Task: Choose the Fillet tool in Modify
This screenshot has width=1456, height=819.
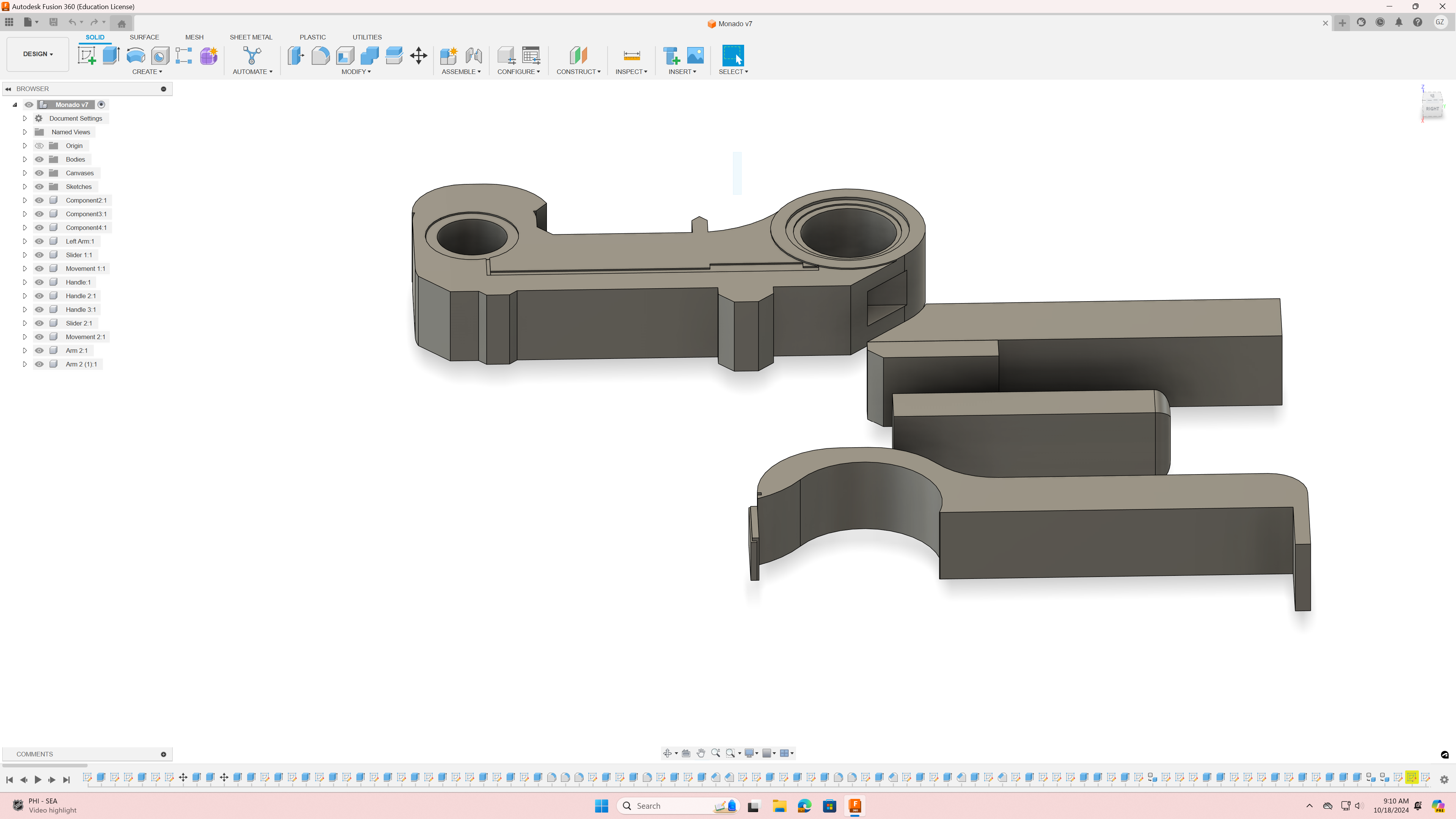Action: pyautogui.click(x=320, y=55)
